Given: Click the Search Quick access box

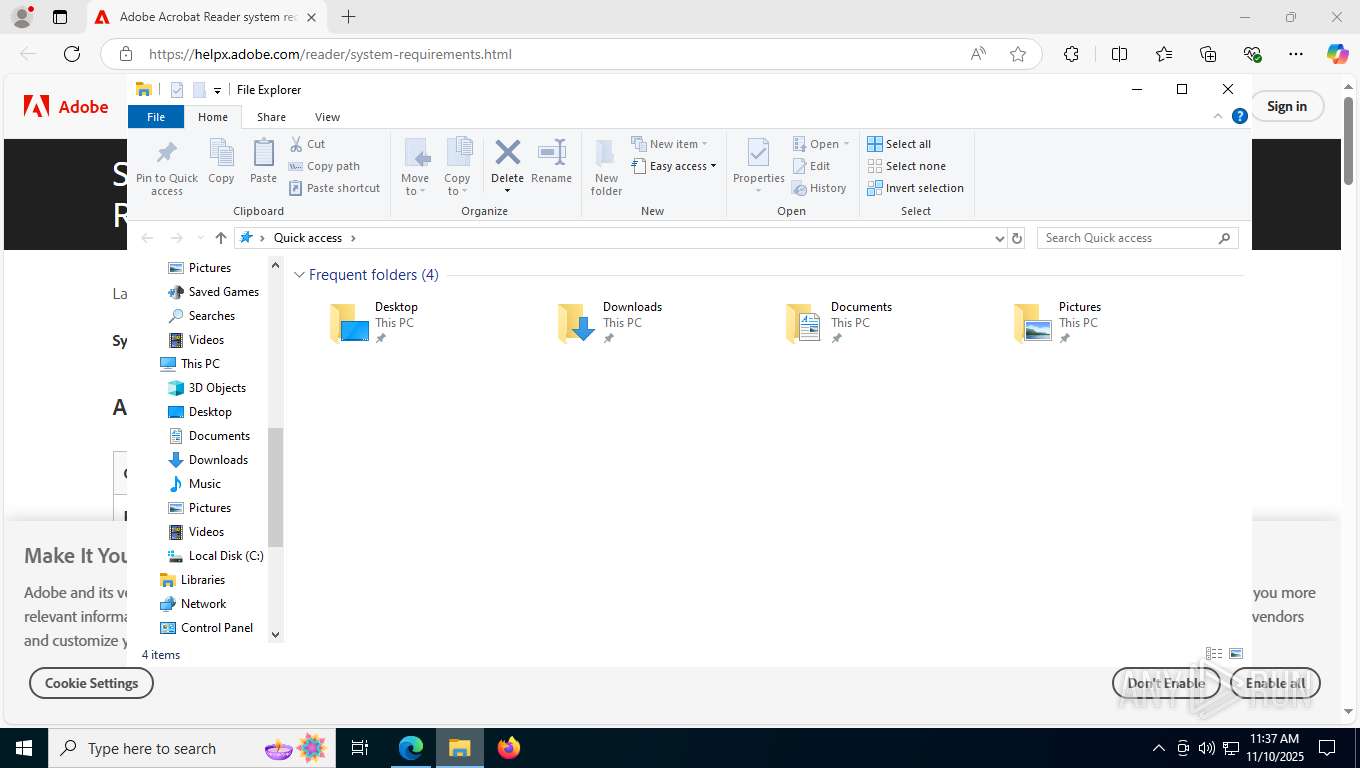Looking at the screenshot, I should coord(1137,238).
